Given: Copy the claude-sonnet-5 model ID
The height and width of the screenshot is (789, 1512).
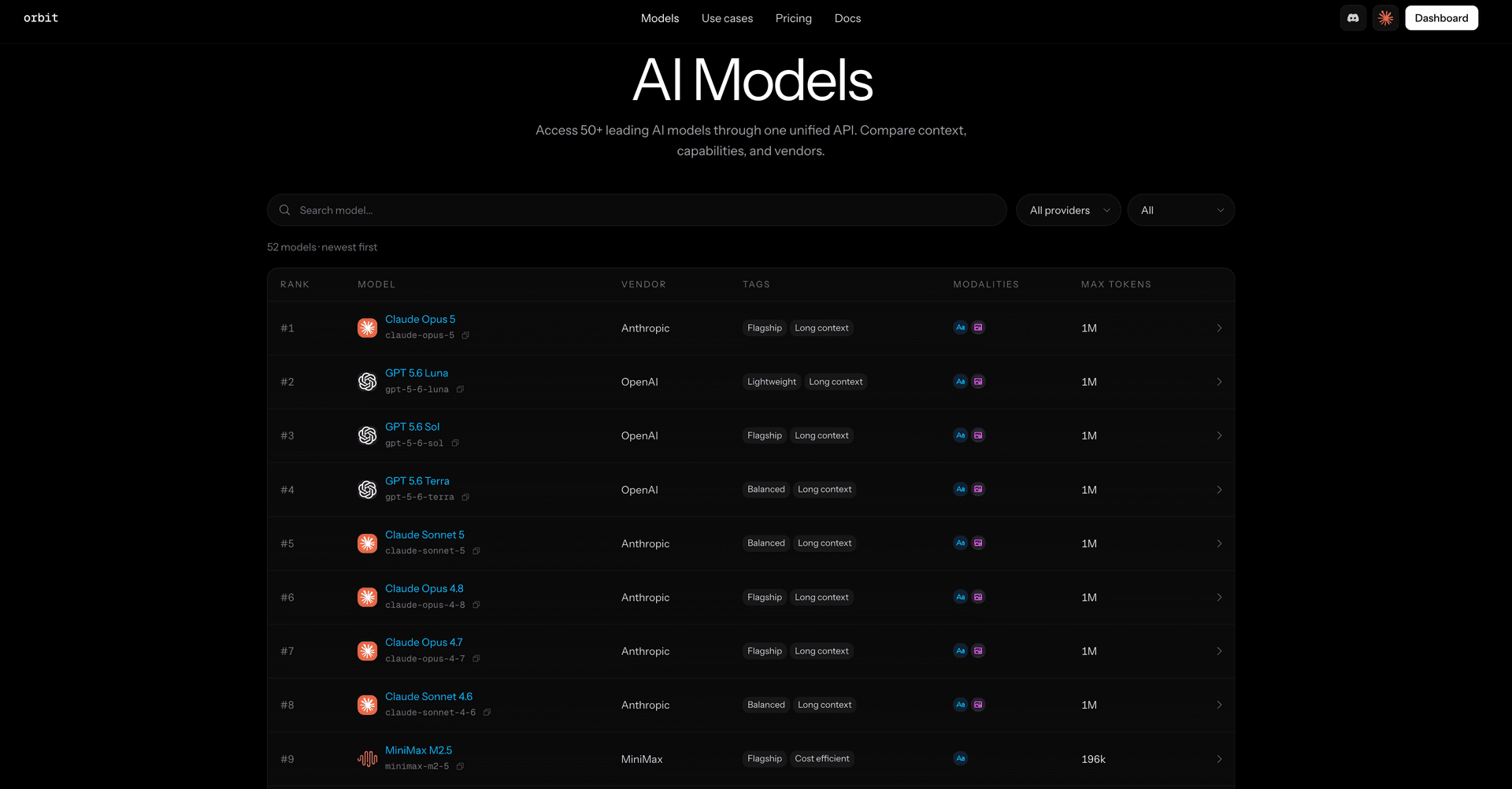Looking at the screenshot, I should point(476,551).
